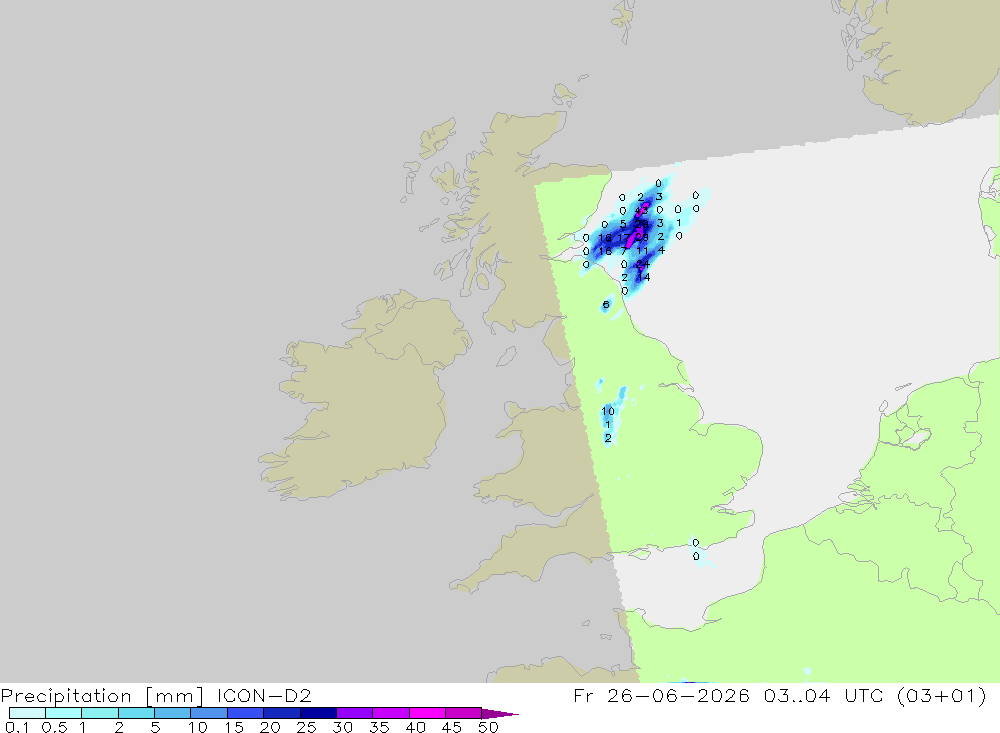Click the over-50 arrow tip of the legend

click(500, 714)
